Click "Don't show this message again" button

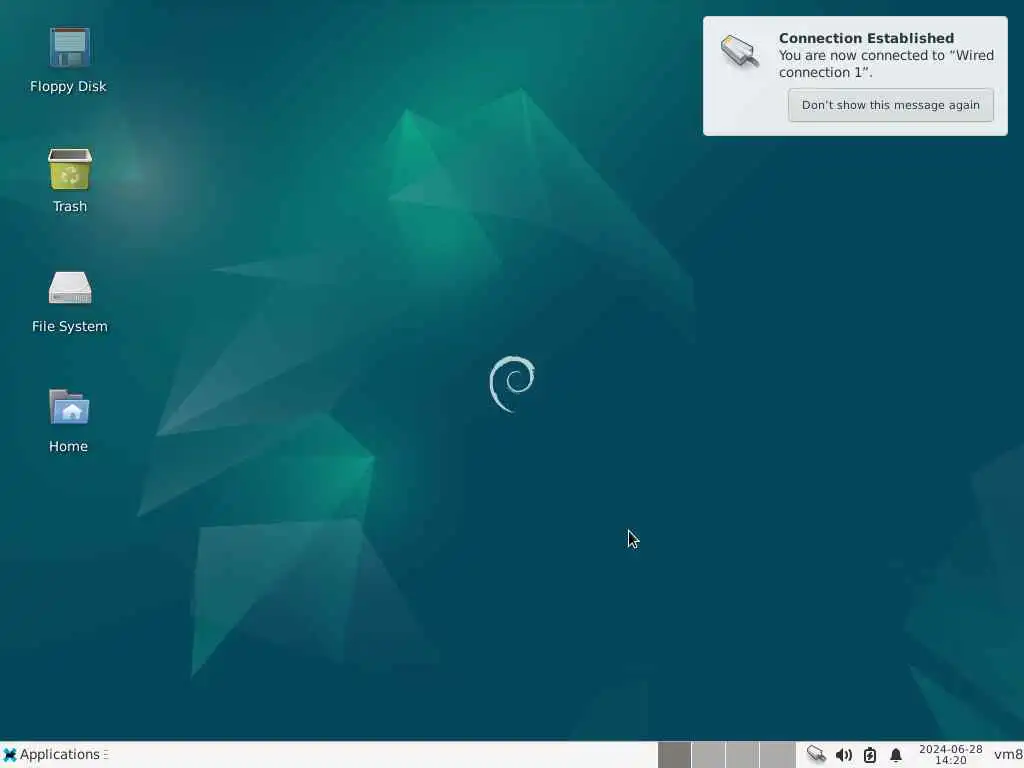890,105
